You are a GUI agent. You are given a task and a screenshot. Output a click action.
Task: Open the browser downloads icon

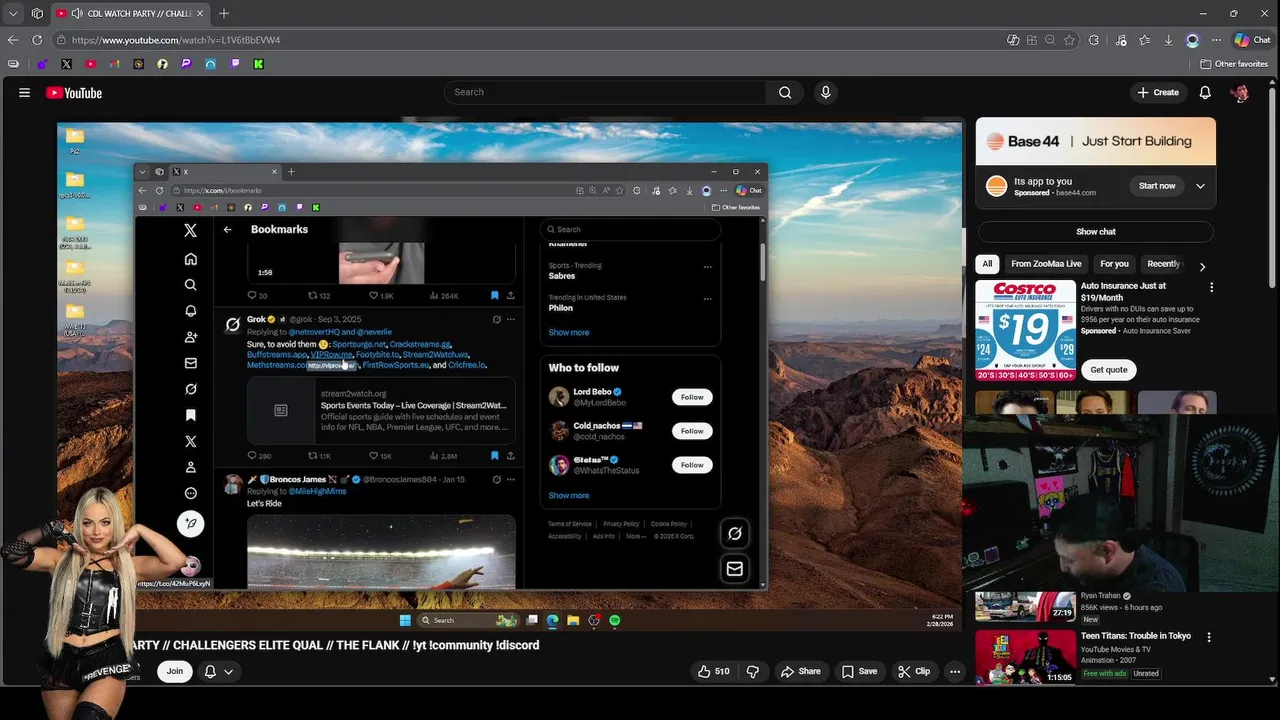(1168, 40)
